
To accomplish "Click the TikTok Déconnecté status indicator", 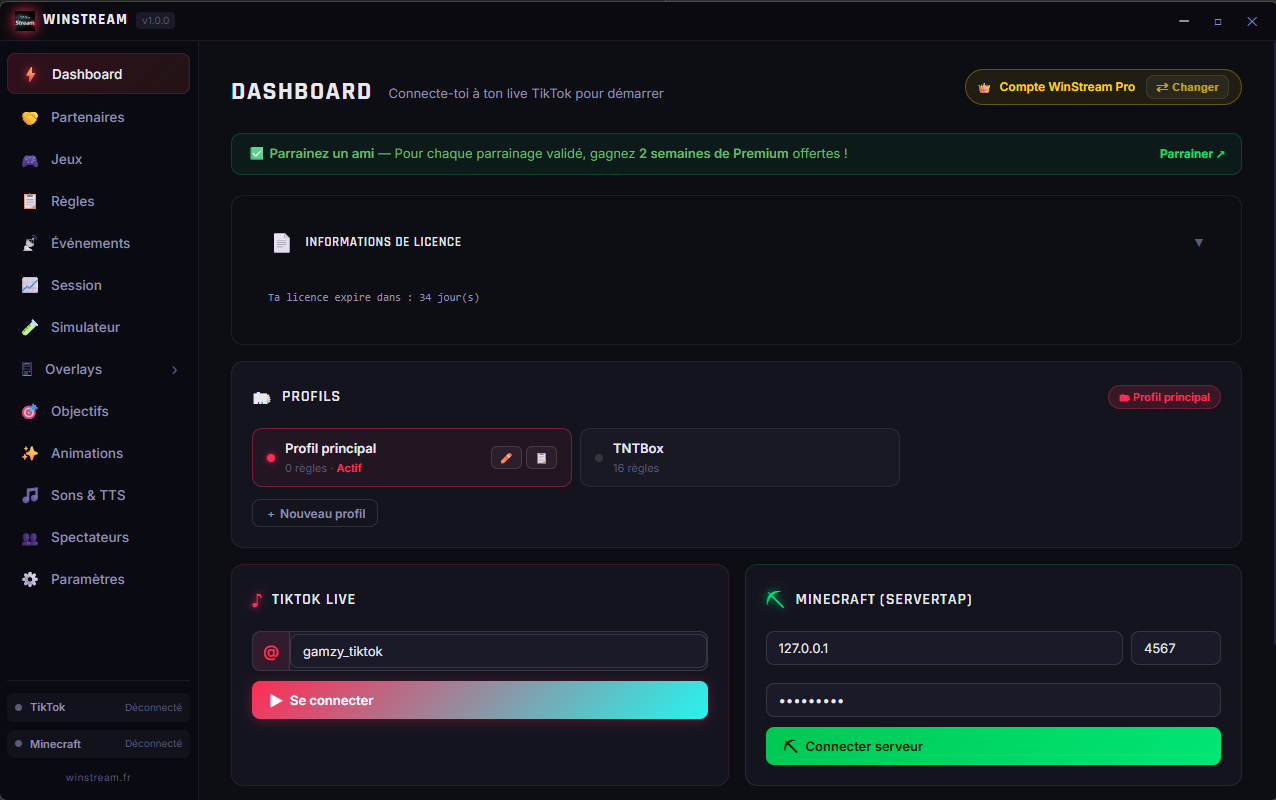I will pos(19,707).
